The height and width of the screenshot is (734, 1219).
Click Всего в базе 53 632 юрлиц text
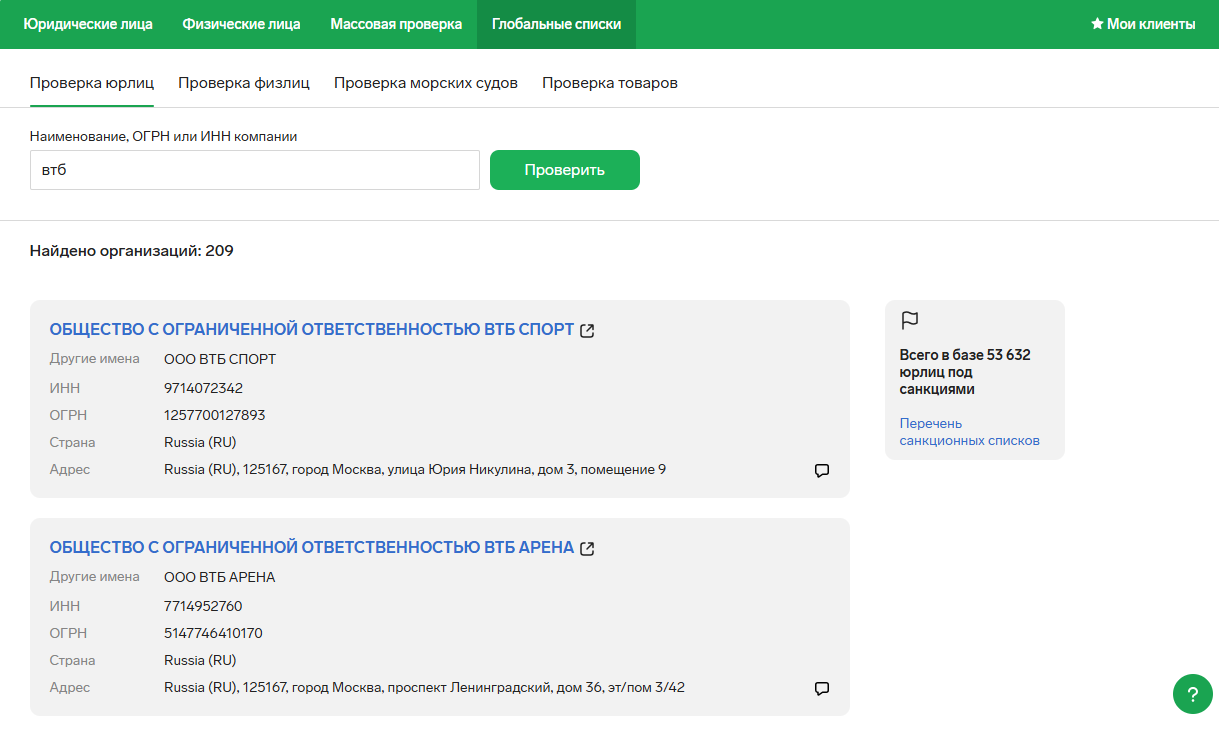[x=965, y=372]
